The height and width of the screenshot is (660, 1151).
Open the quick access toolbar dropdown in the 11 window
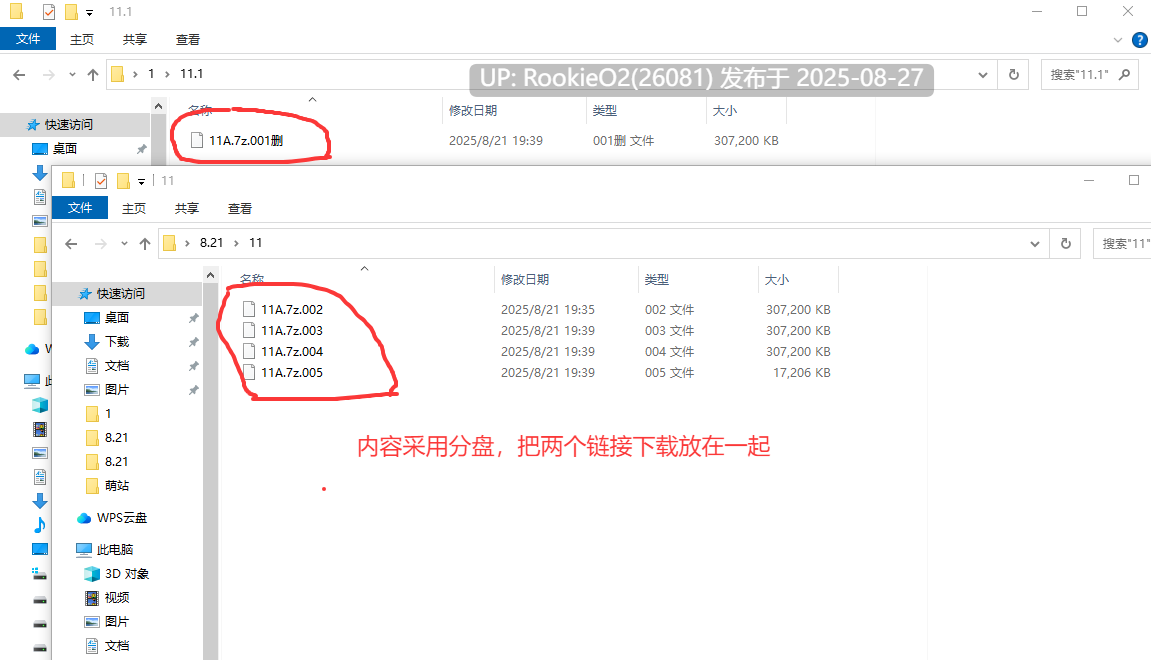pos(142,181)
